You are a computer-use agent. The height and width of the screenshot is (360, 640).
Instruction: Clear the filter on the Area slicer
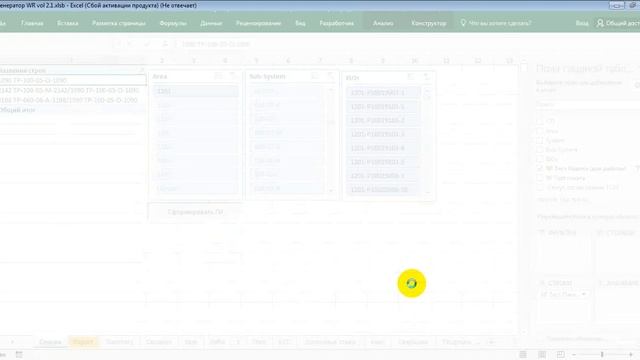233,76
